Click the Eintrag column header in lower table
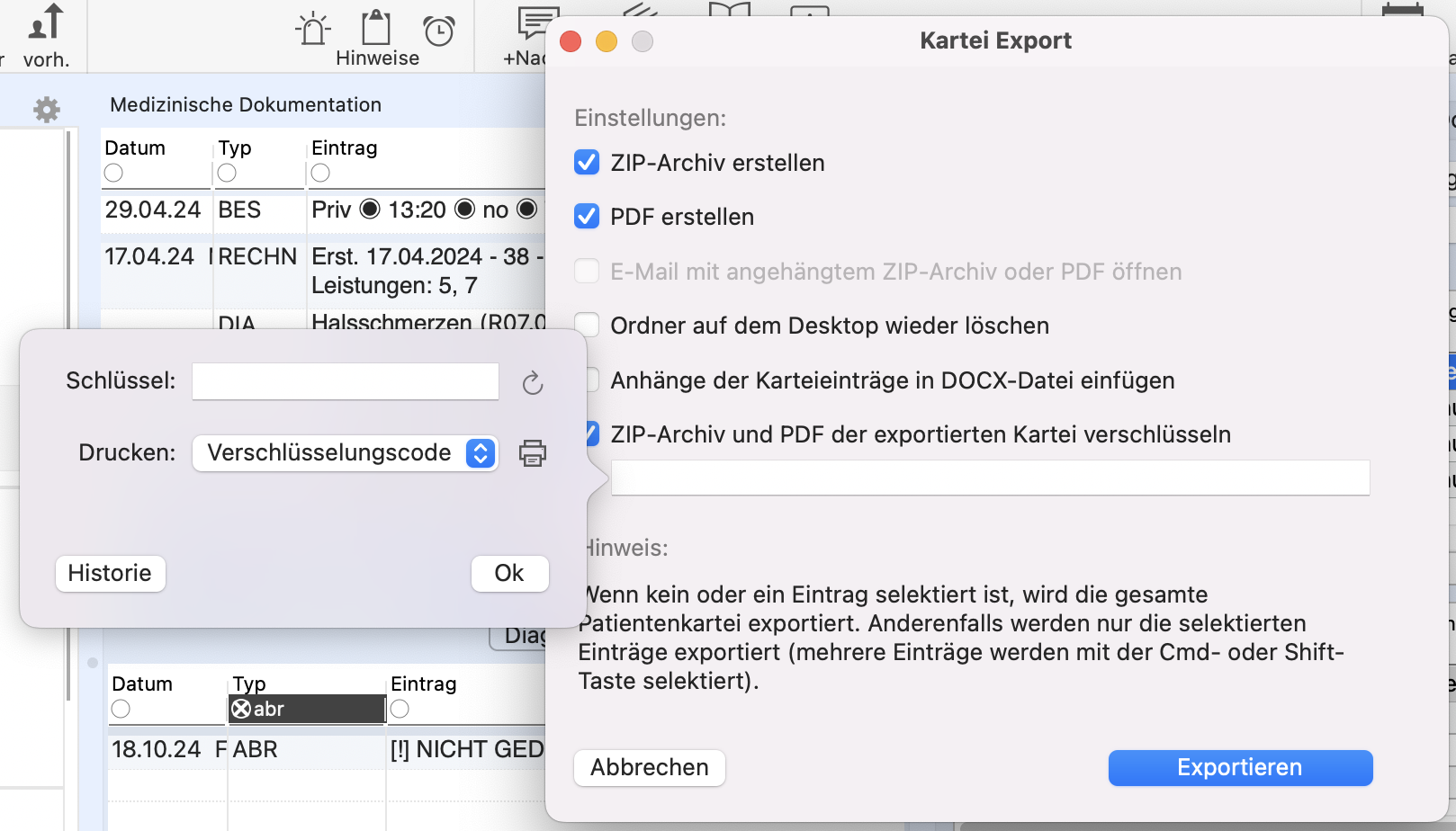Screen dimensions: 1456x831 pos(424,684)
